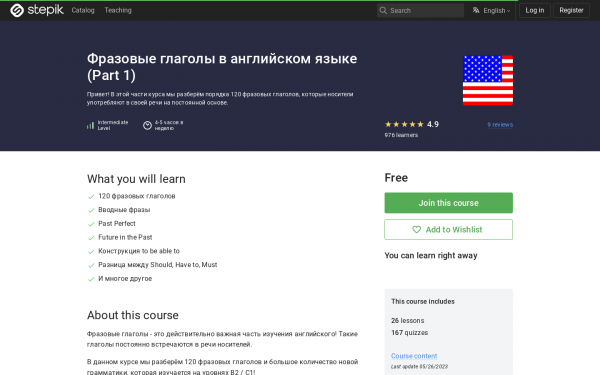Click the 'Future in the Past' text

125,237
